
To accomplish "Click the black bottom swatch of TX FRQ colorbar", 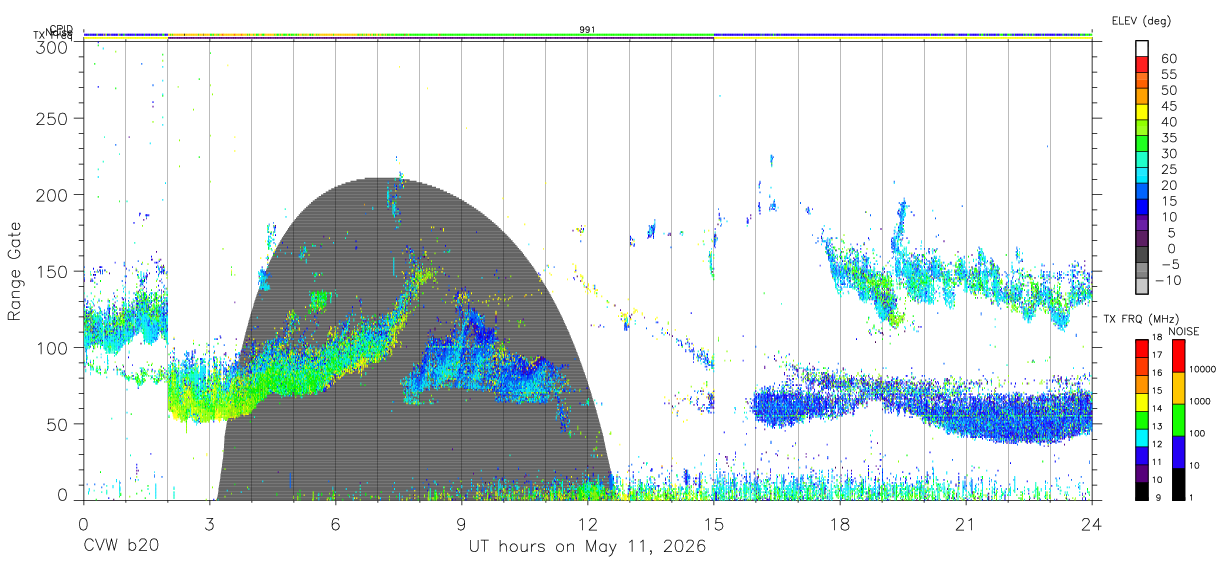I will tap(1143, 491).
